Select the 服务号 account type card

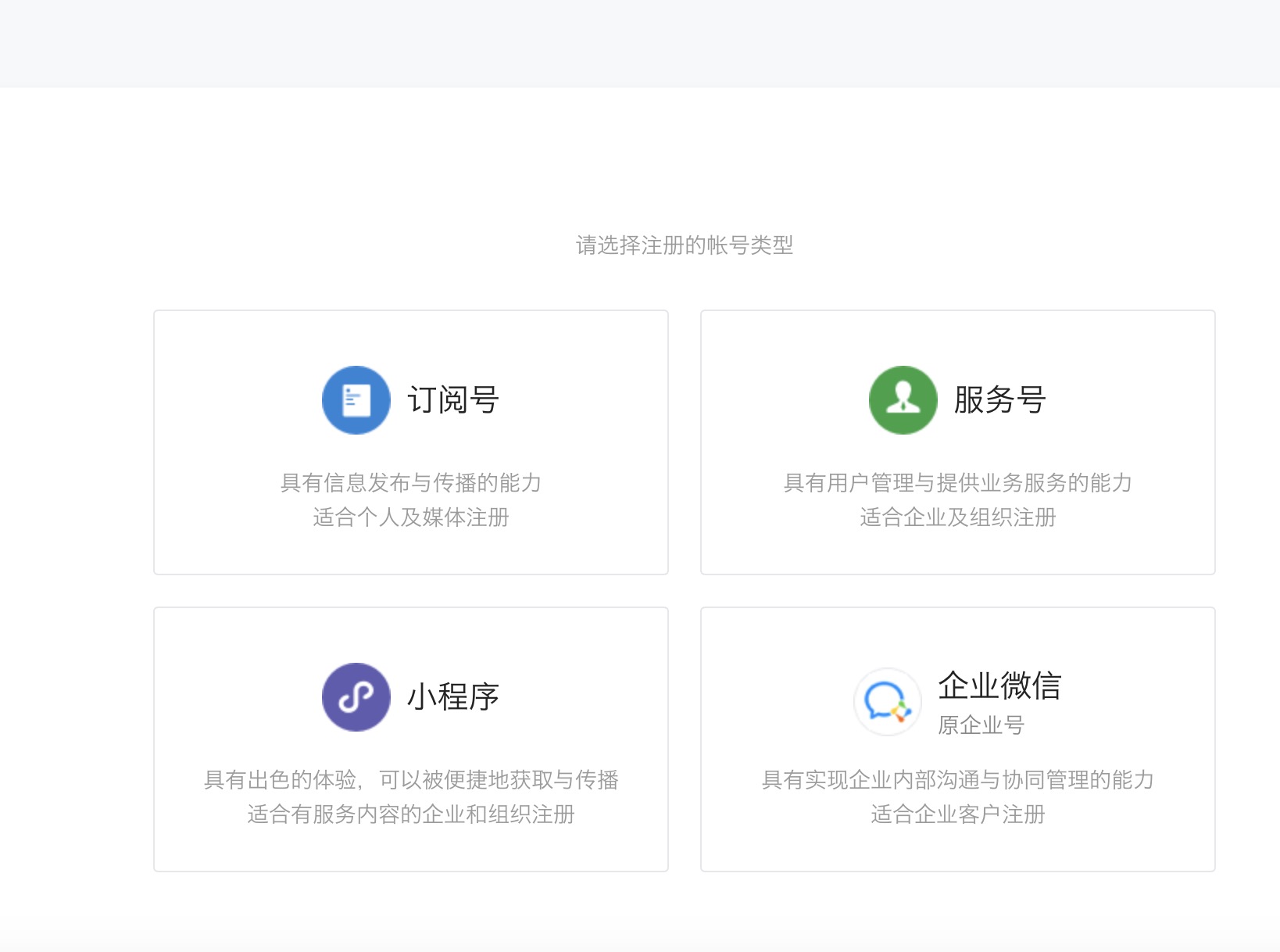(957, 442)
